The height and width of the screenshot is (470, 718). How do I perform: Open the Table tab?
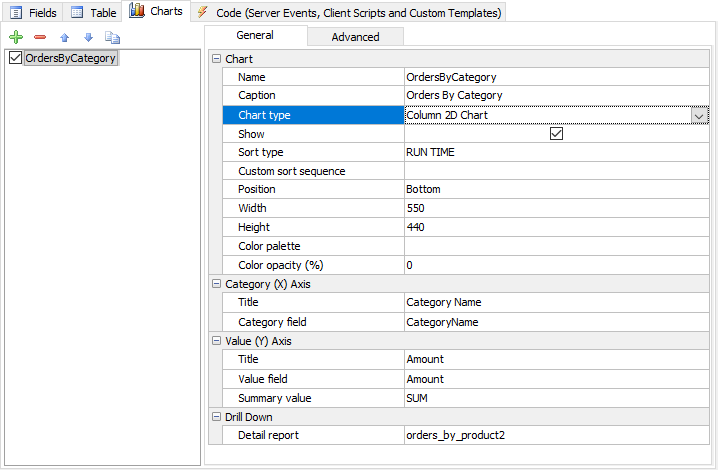click(x=93, y=12)
